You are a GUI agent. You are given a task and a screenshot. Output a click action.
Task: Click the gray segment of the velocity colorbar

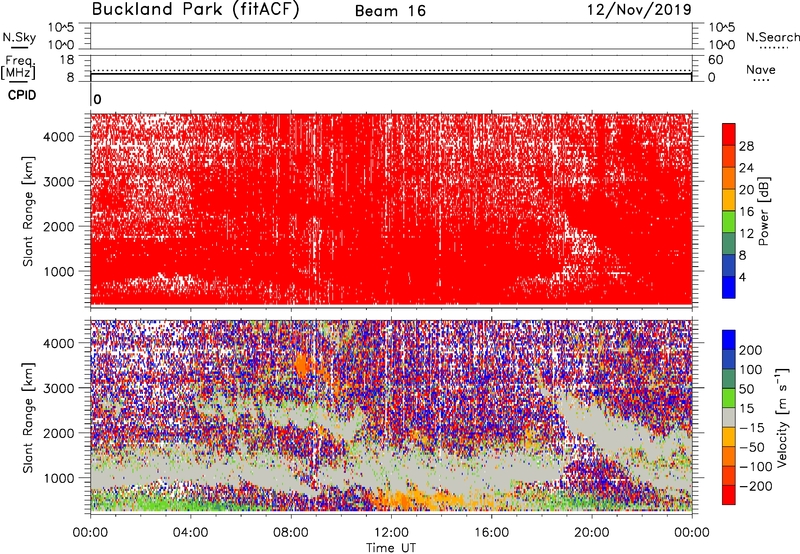729,418
